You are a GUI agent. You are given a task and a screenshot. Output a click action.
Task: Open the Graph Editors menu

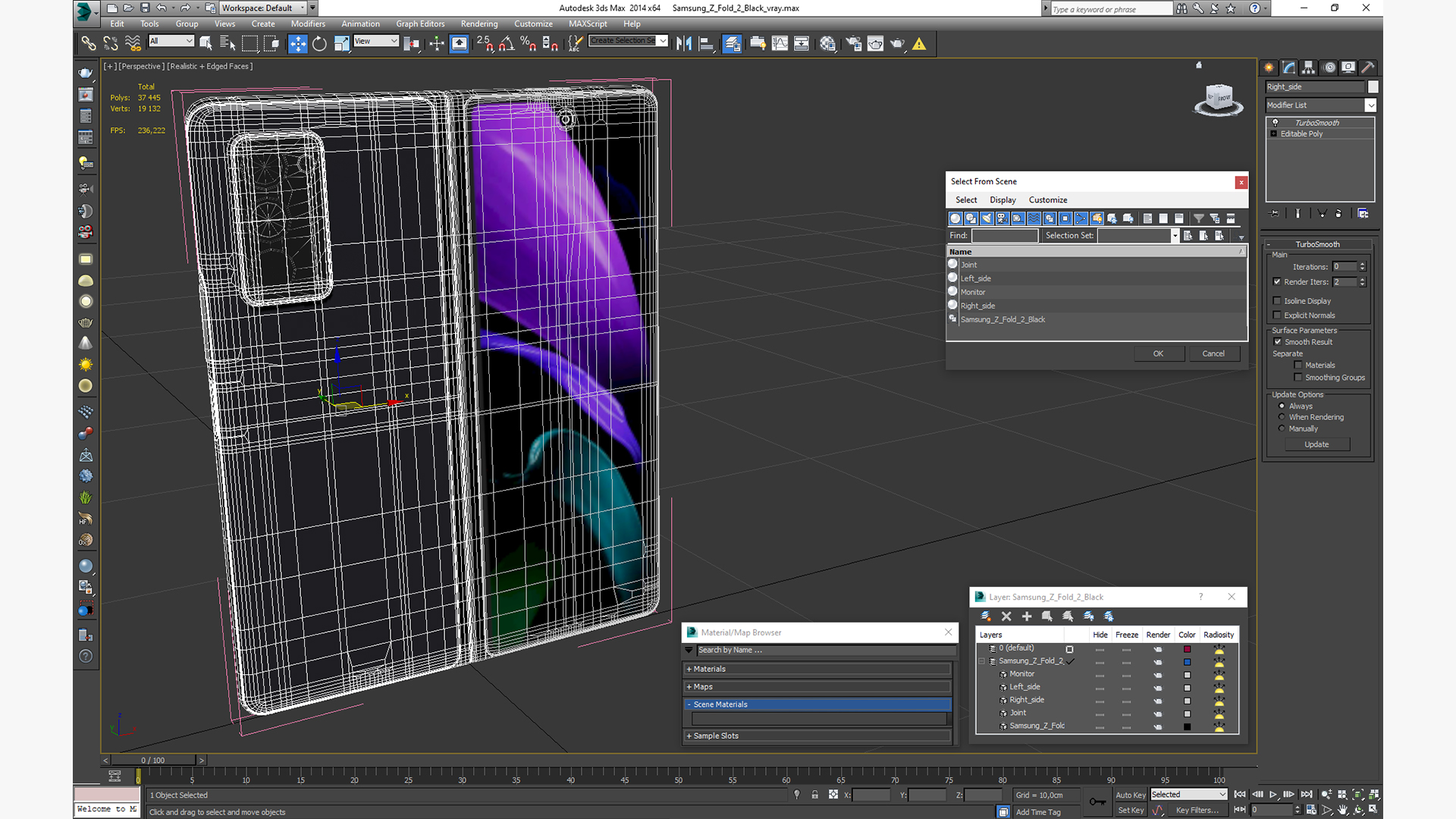[x=420, y=24]
